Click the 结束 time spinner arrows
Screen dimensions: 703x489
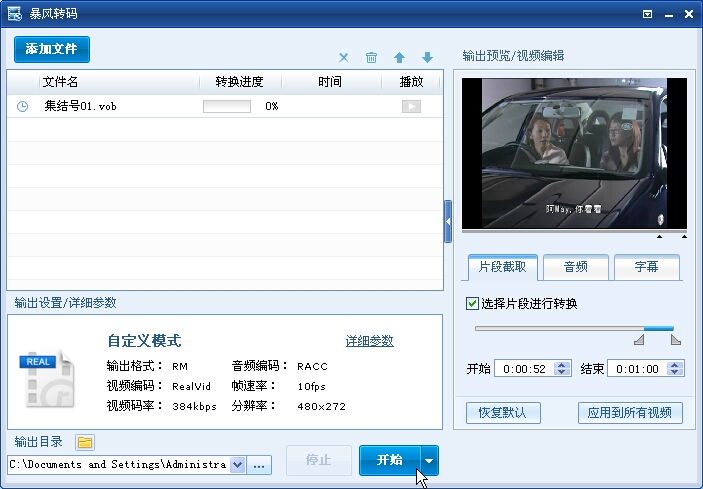[x=675, y=369]
